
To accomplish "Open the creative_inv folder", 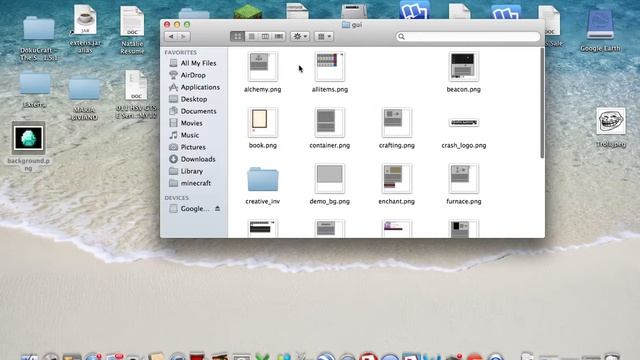I will (x=262, y=179).
